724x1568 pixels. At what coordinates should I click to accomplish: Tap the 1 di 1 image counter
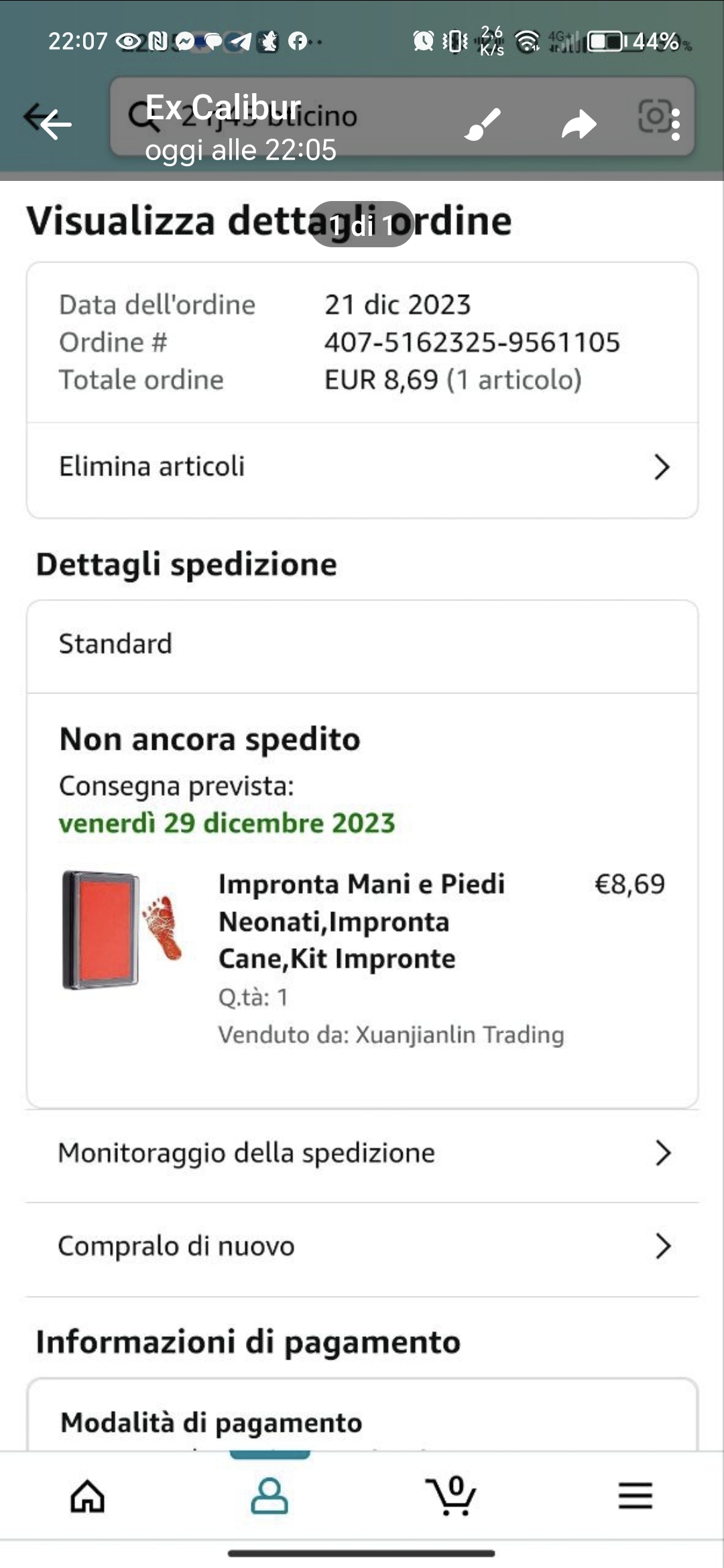362,224
